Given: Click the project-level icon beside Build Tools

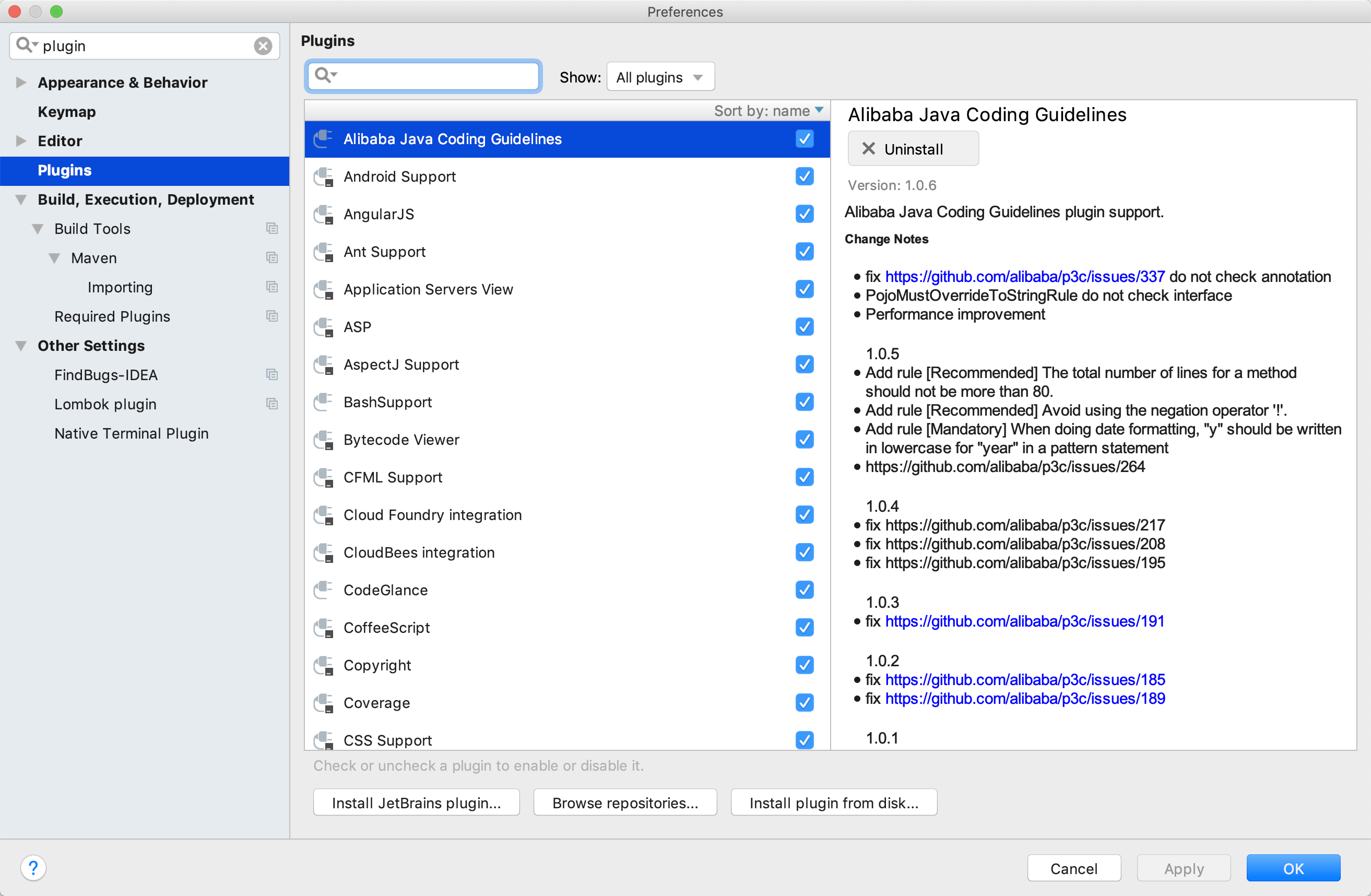Looking at the screenshot, I should [272, 229].
